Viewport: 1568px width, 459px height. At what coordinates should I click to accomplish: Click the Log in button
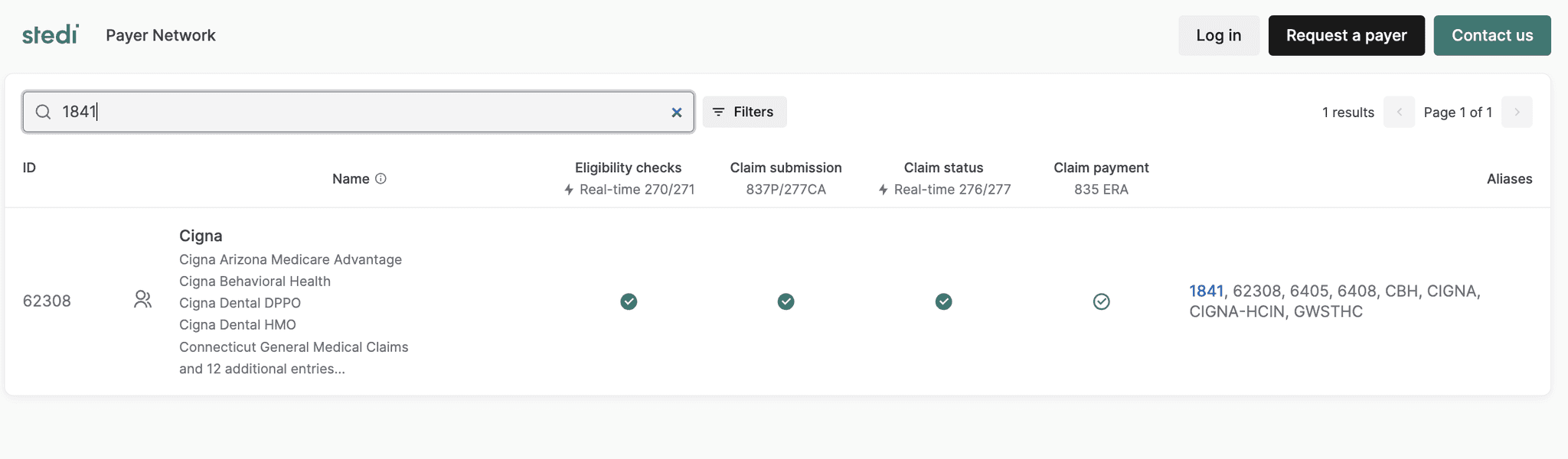point(1219,35)
